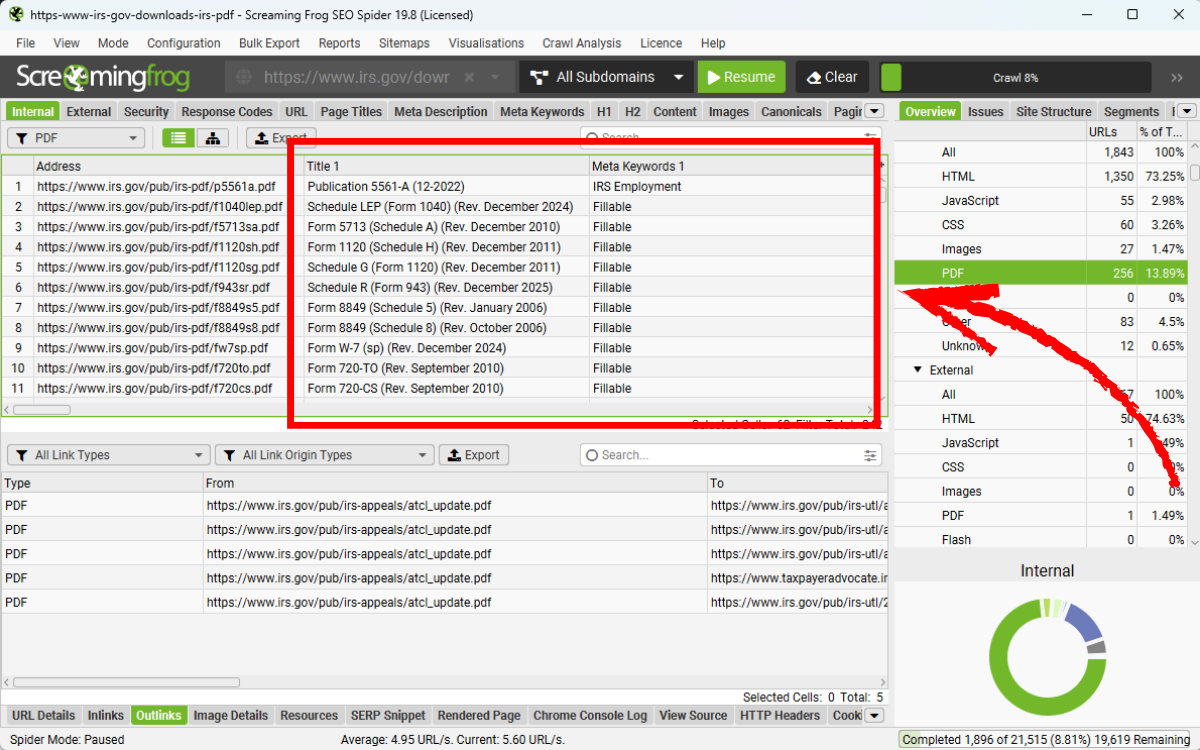Export the lower outlinks table

(x=473, y=455)
